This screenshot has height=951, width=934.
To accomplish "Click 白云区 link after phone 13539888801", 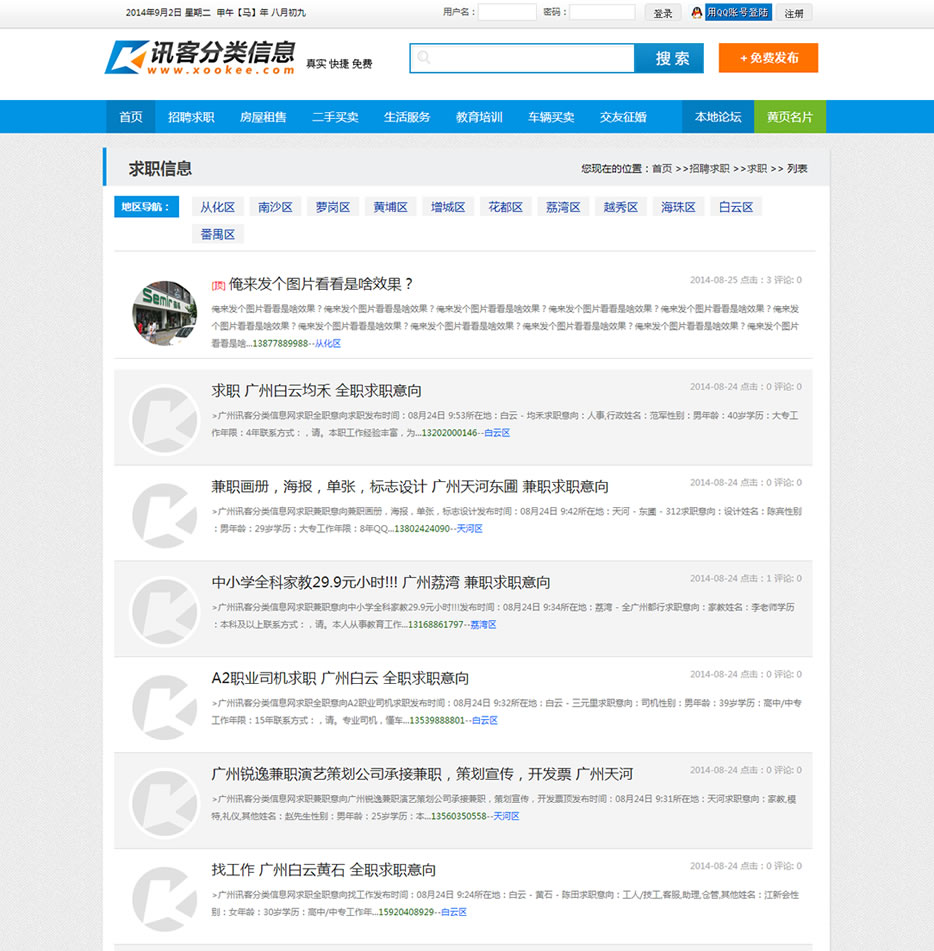I will point(485,720).
